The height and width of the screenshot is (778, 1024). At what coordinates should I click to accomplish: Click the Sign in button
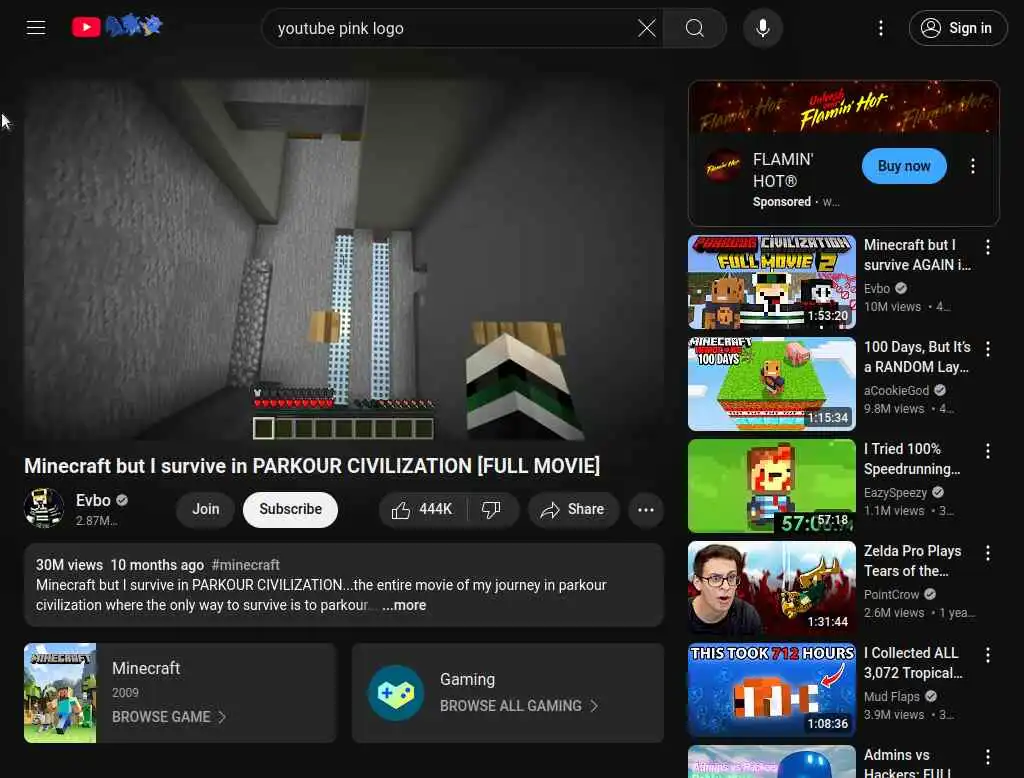(x=958, y=28)
